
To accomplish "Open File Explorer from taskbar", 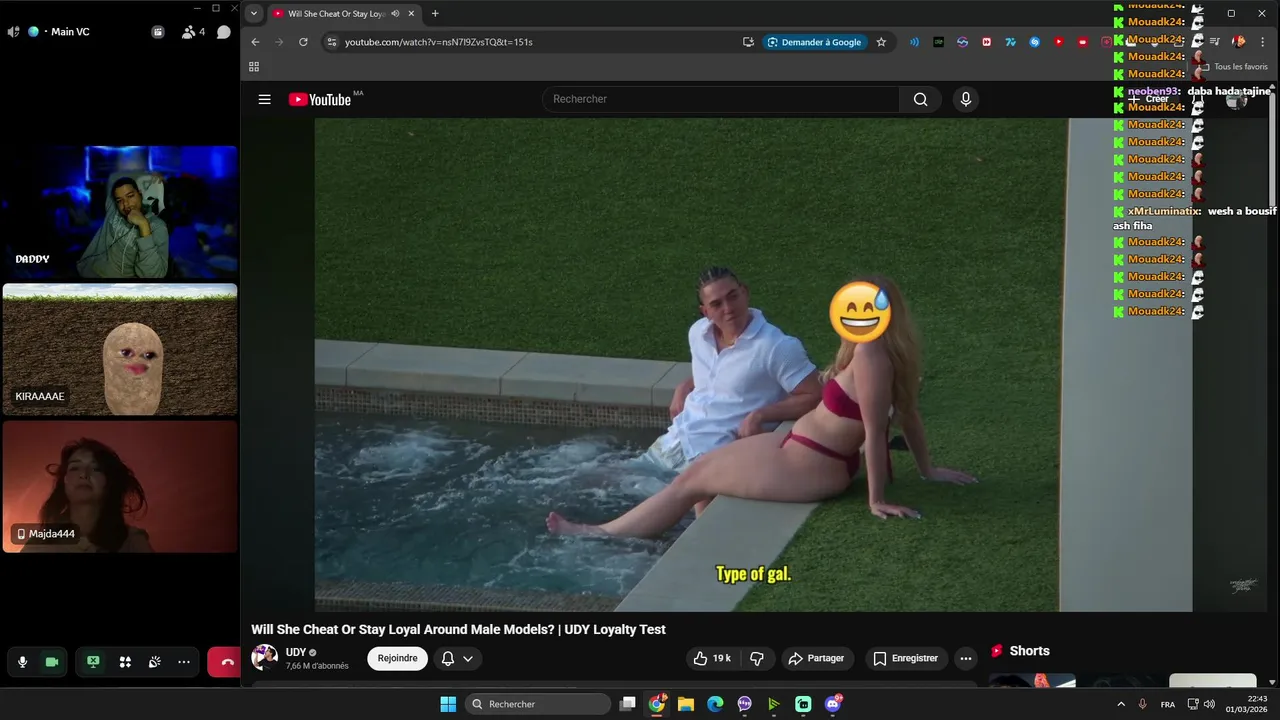I will coord(686,704).
